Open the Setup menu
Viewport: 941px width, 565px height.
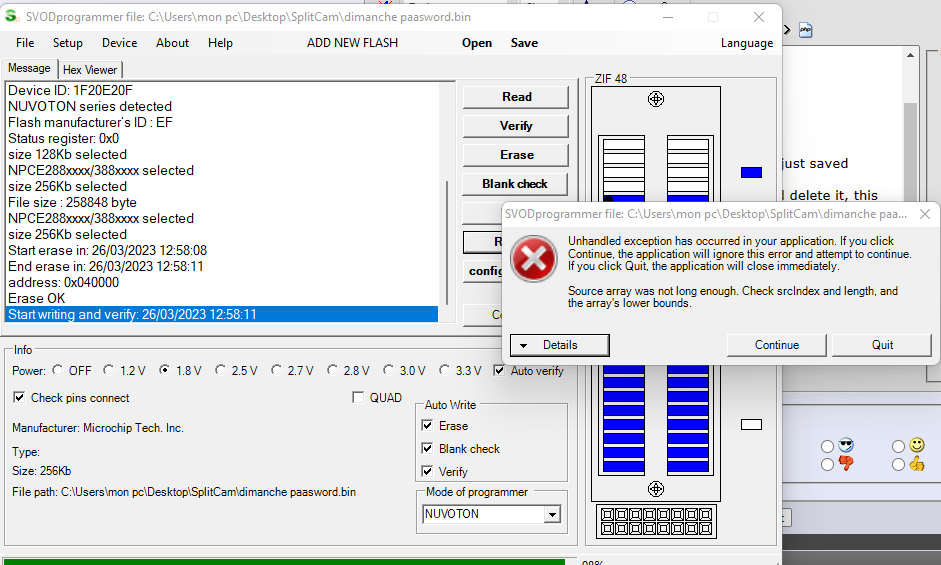tap(68, 43)
